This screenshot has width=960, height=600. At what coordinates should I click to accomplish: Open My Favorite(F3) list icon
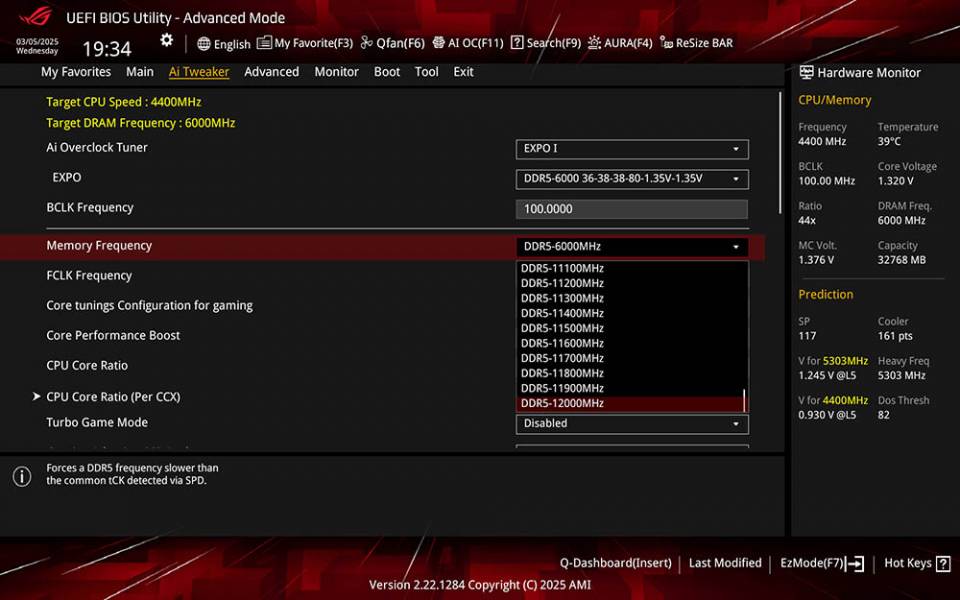pos(264,43)
